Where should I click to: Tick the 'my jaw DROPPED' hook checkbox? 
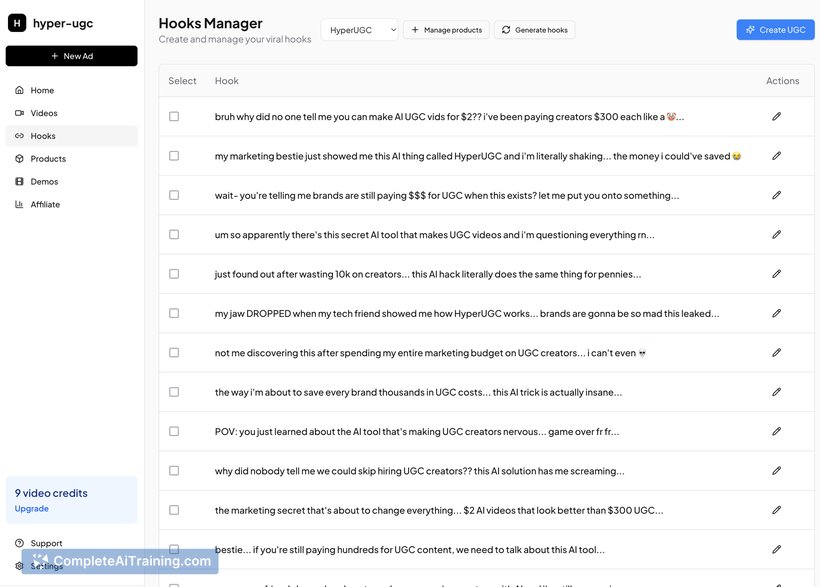[x=174, y=313]
